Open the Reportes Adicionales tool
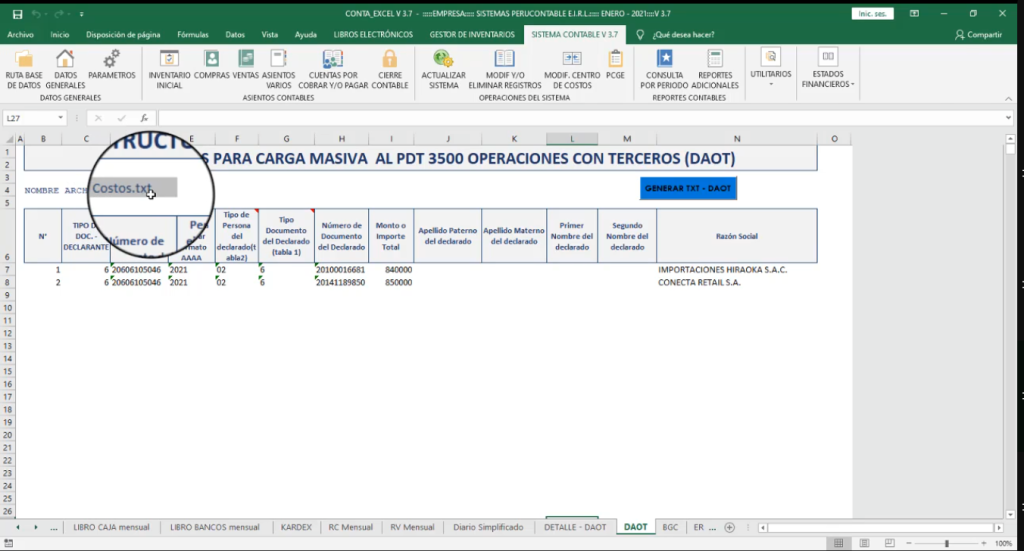The height and width of the screenshot is (551, 1024). (715, 69)
